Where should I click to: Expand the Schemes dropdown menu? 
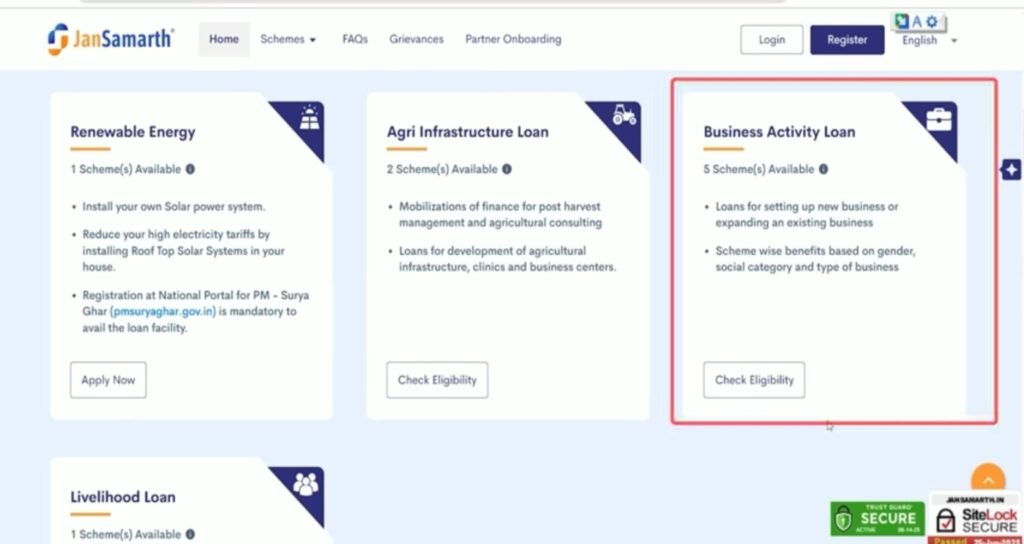(x=288, y=39)
